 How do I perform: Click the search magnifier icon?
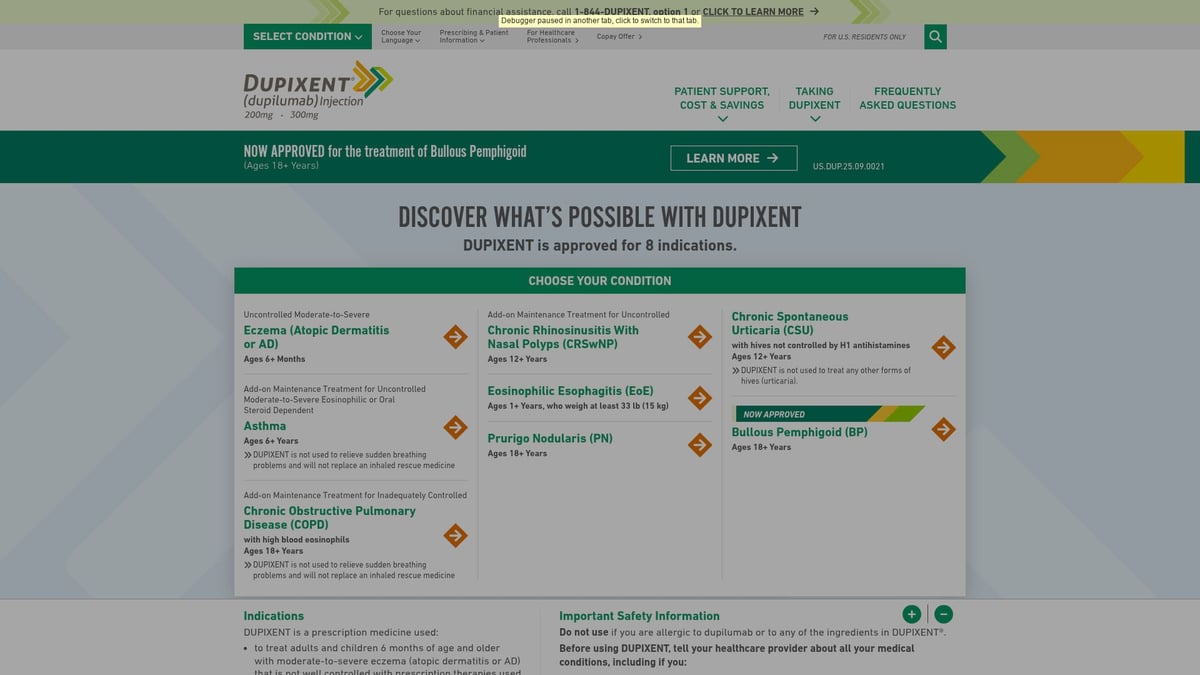click(935, 37)
